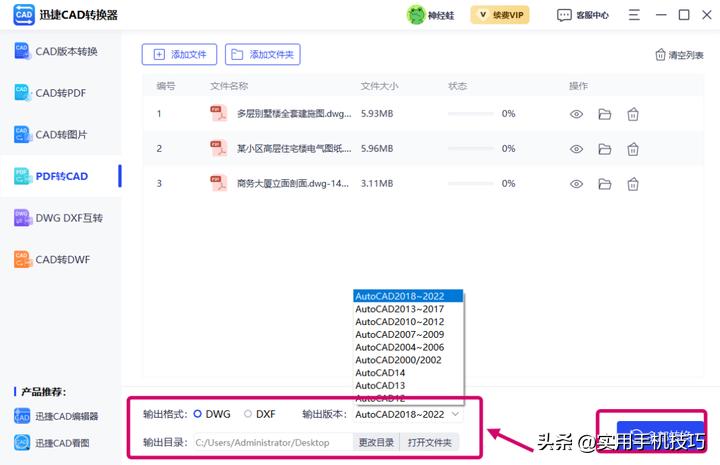
Task: Choose AutoCAD2013~2017 from the version list
Action: click(408, 309)
